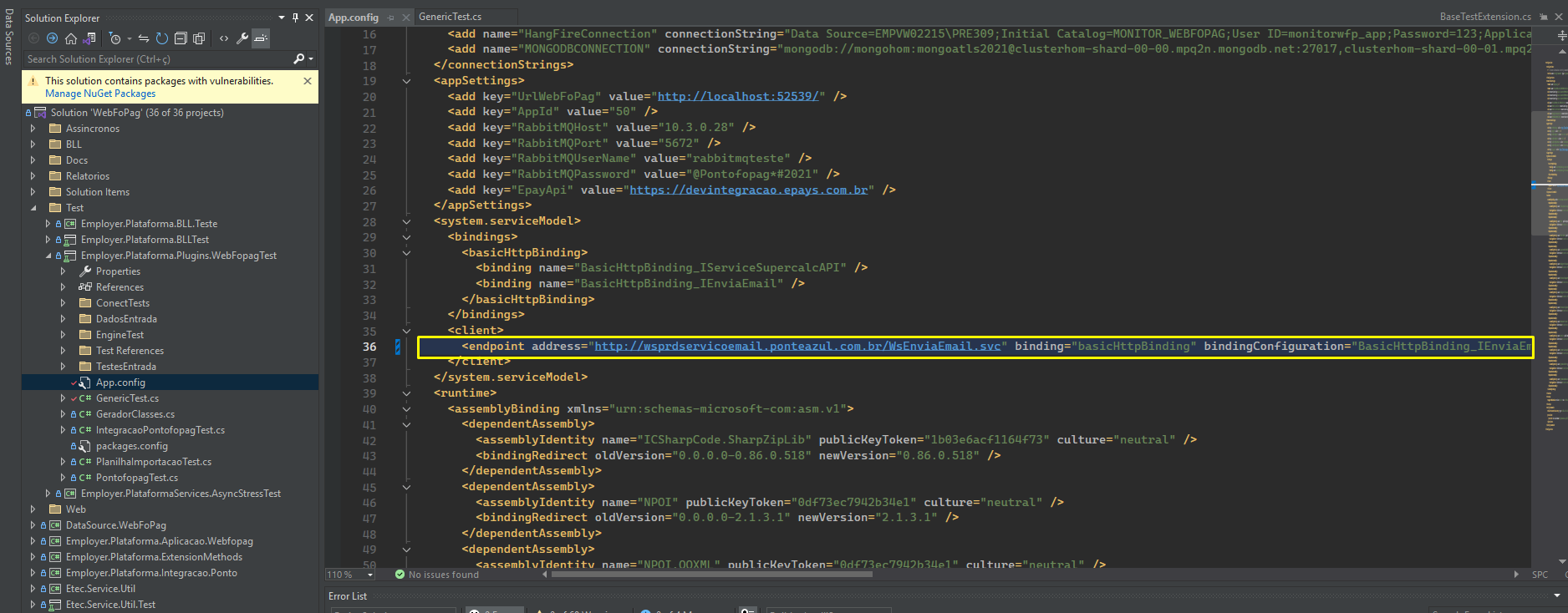Toggle auto-hide pin of Solution Explorer
The height and width of the screenshot is (613, 1568).
[x=295, y=18]
